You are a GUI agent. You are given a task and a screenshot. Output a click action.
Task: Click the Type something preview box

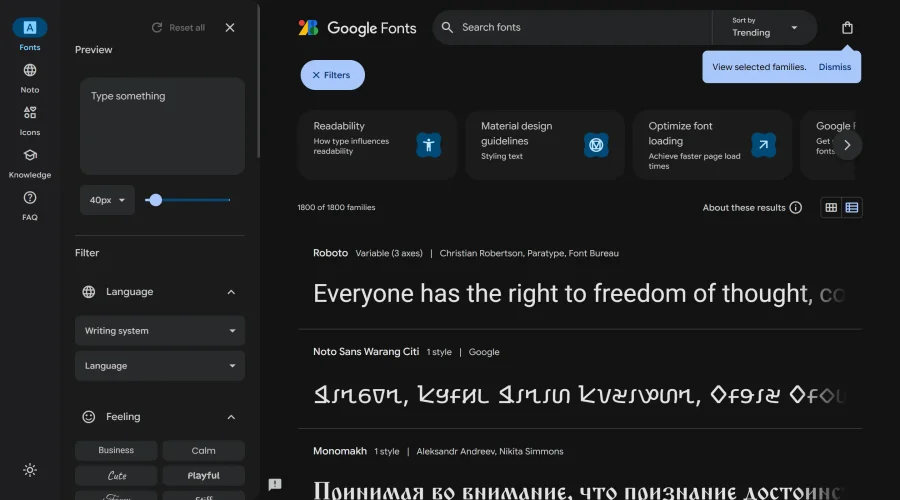click(162, 126)
